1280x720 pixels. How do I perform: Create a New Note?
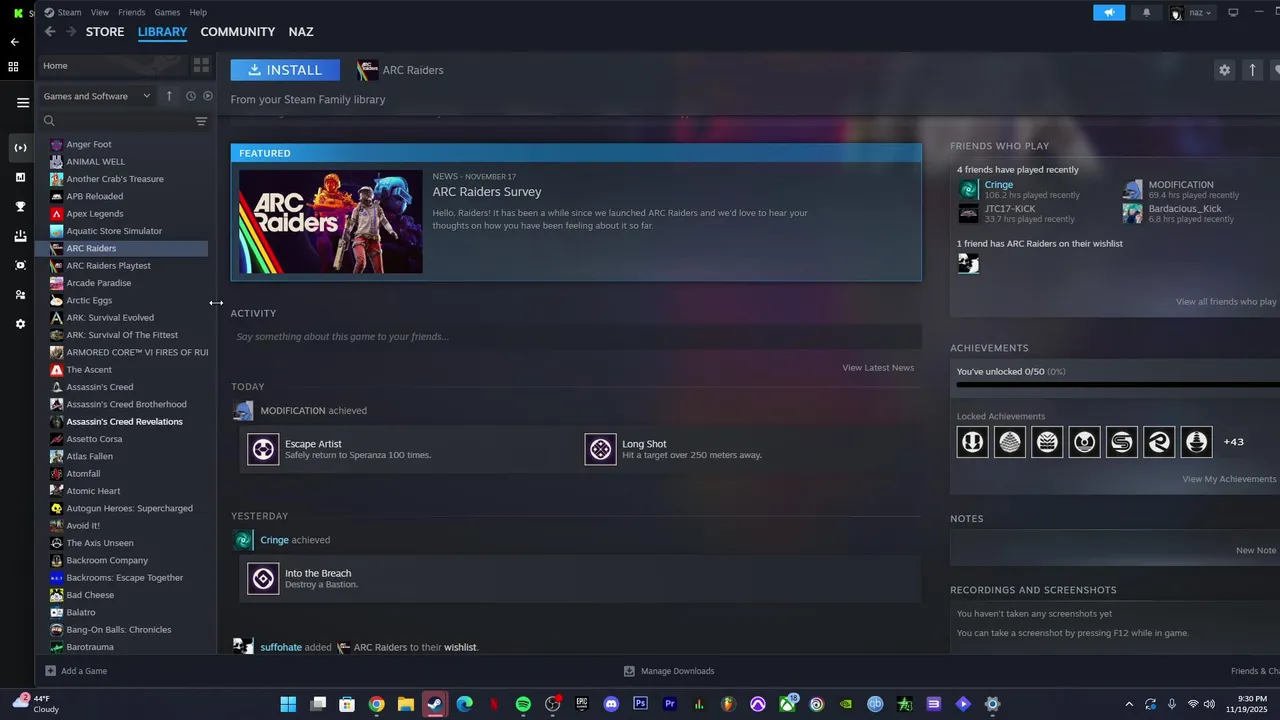(1256, 550)
